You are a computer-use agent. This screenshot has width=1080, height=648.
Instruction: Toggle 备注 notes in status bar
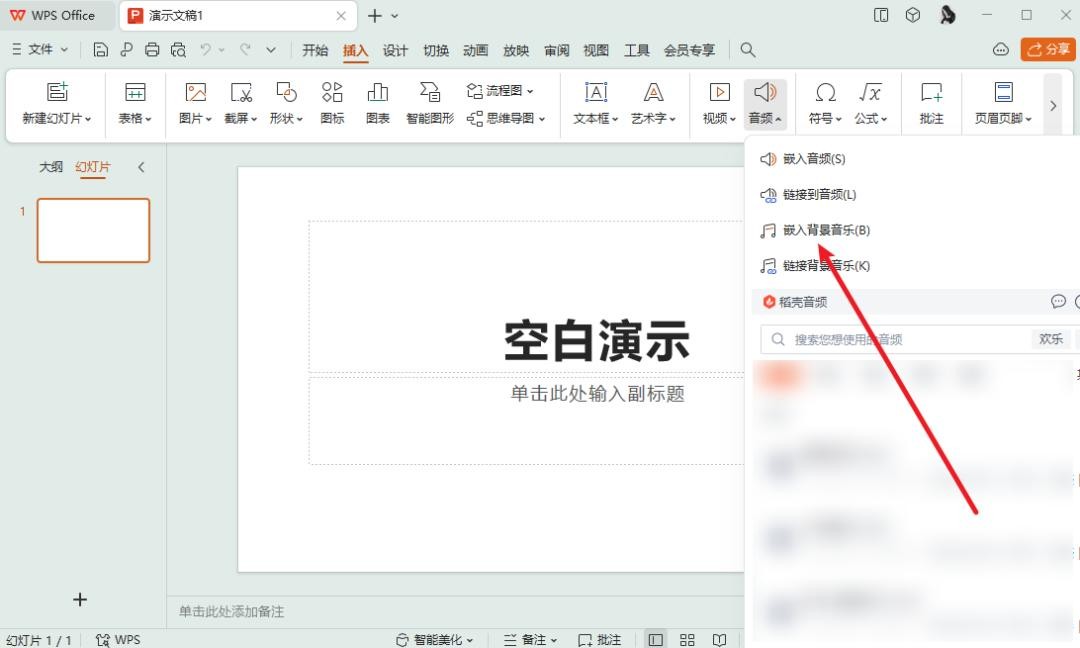(x=530, y=639)
